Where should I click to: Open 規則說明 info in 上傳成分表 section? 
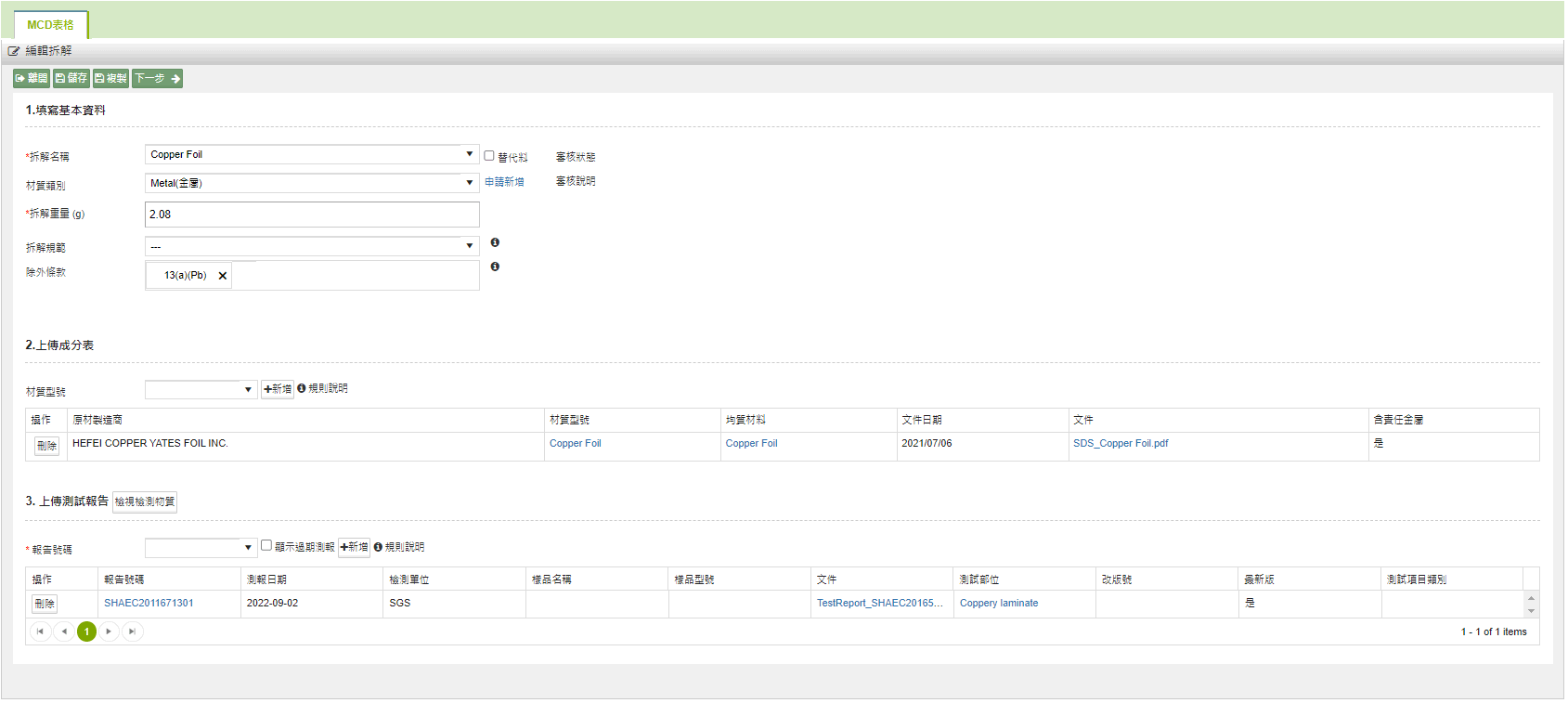click(x=322, y=388)
